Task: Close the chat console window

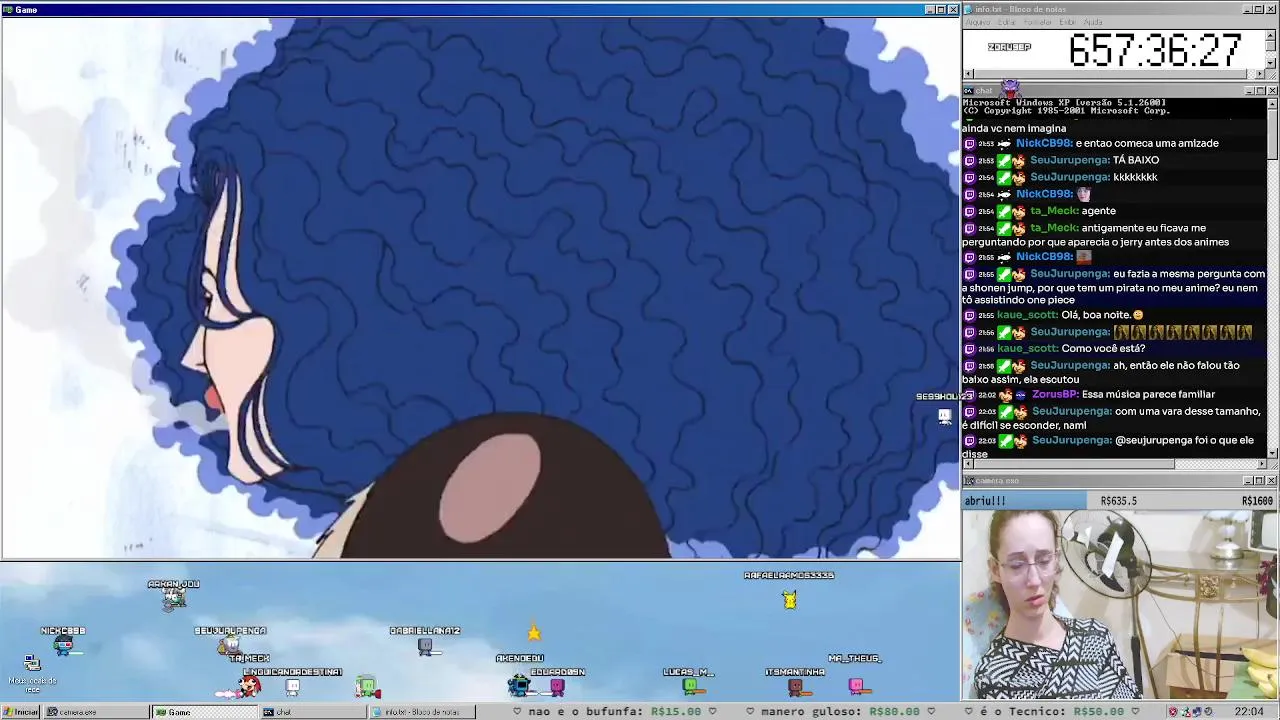Action: pyautogui.click(x=1271, y=91)
